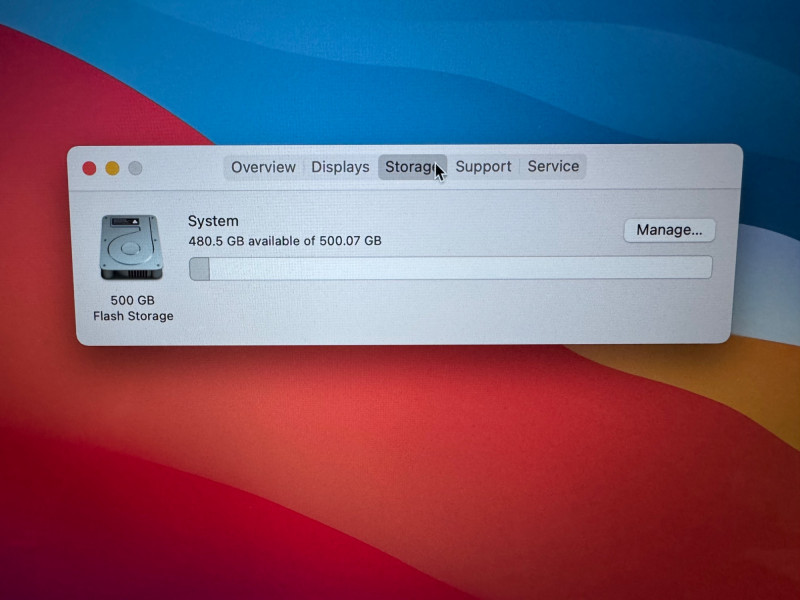Click empty title bar right of Service tab
This screenshot has height=600, width=800.
660,167
